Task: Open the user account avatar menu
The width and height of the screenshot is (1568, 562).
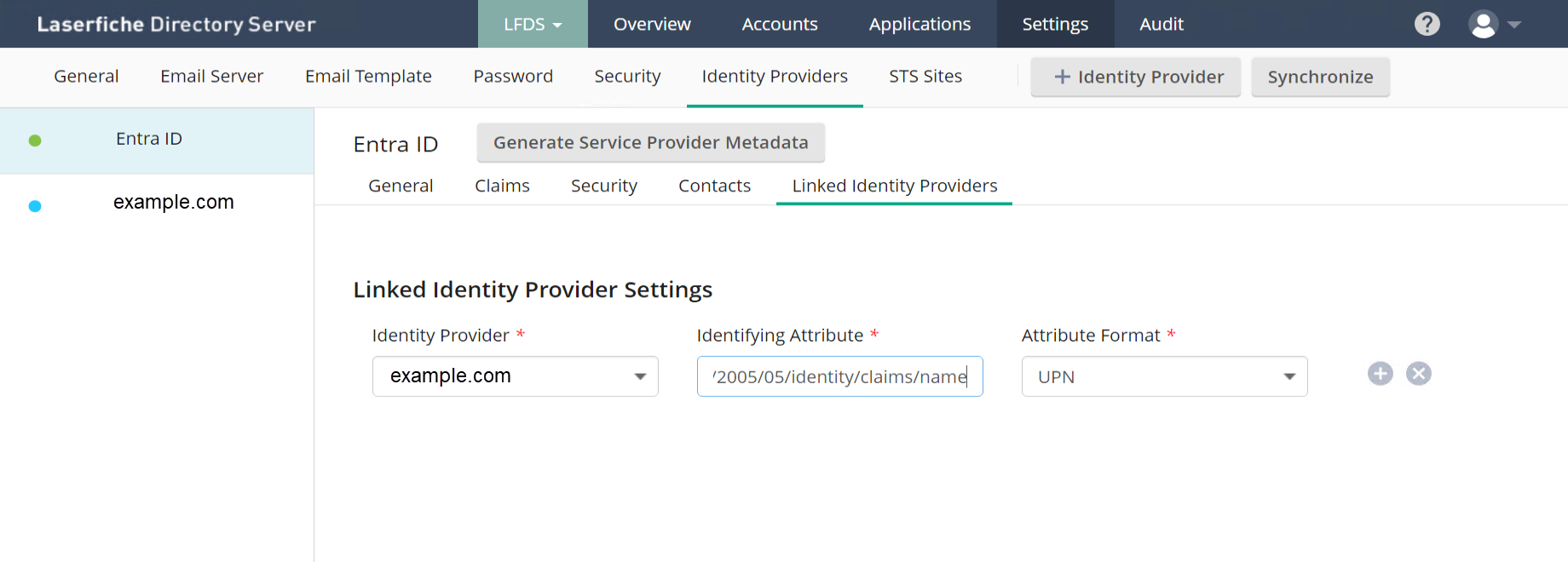Action: click(x=1483, y=24)
